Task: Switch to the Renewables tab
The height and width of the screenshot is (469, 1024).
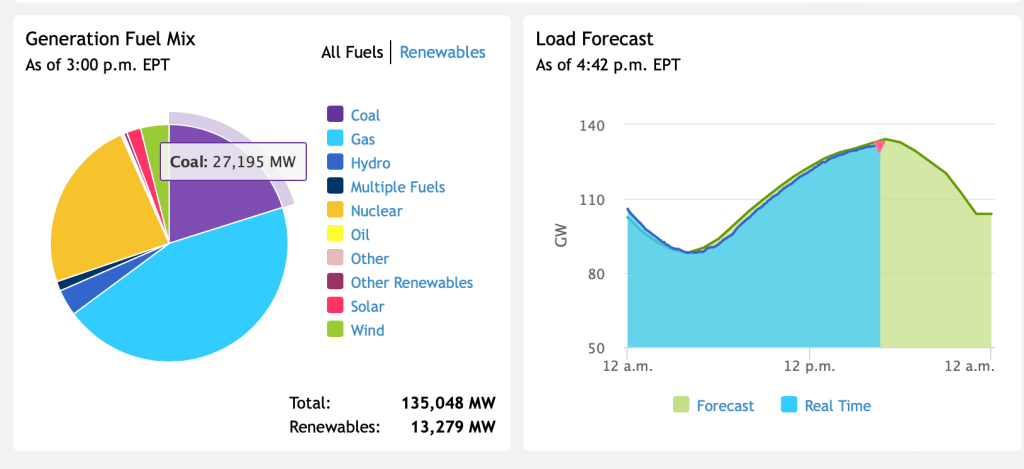Action: pos(442,52)
